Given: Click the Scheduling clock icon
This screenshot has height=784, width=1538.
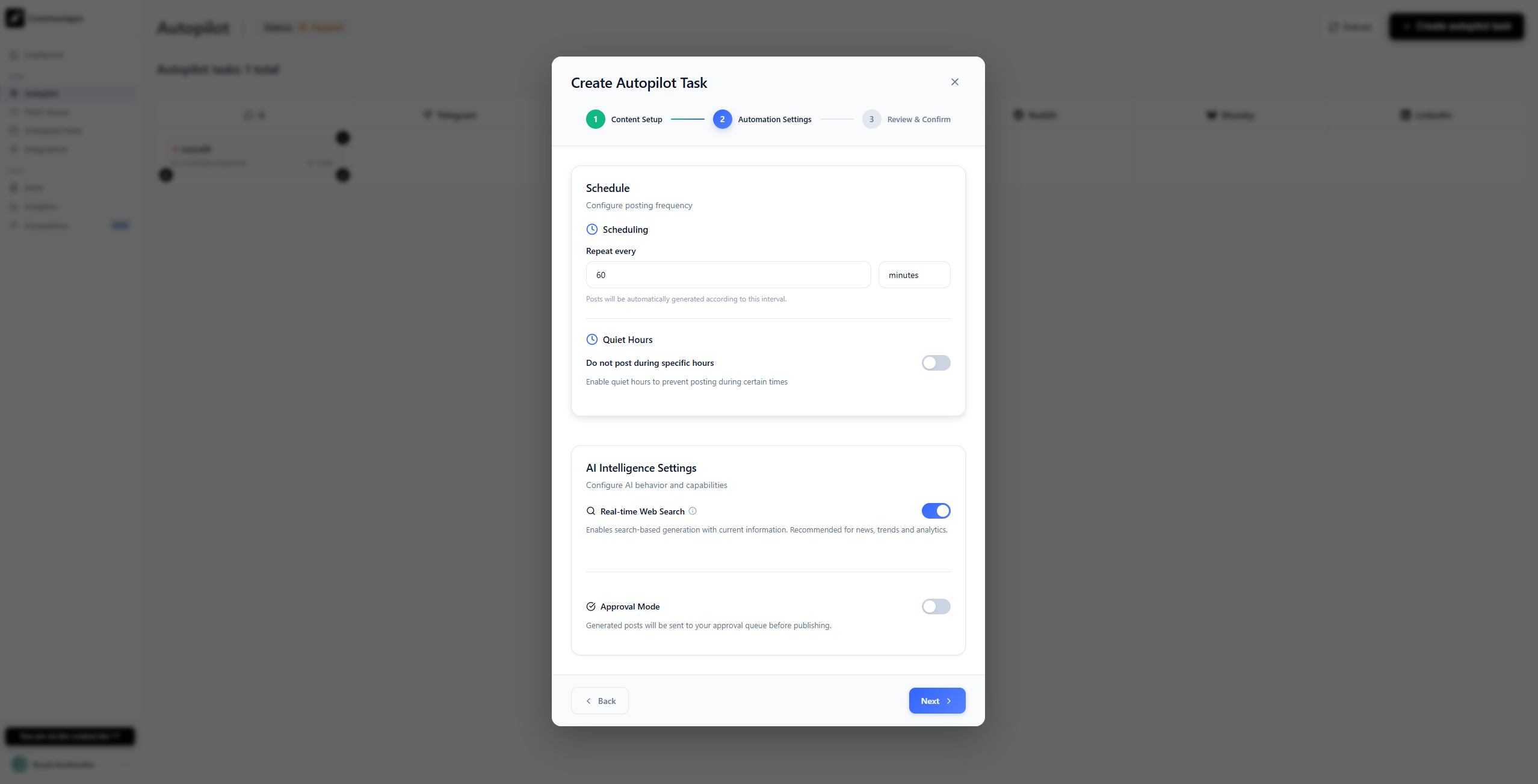Looking at the screenshot, I should (x=592, y=229).
